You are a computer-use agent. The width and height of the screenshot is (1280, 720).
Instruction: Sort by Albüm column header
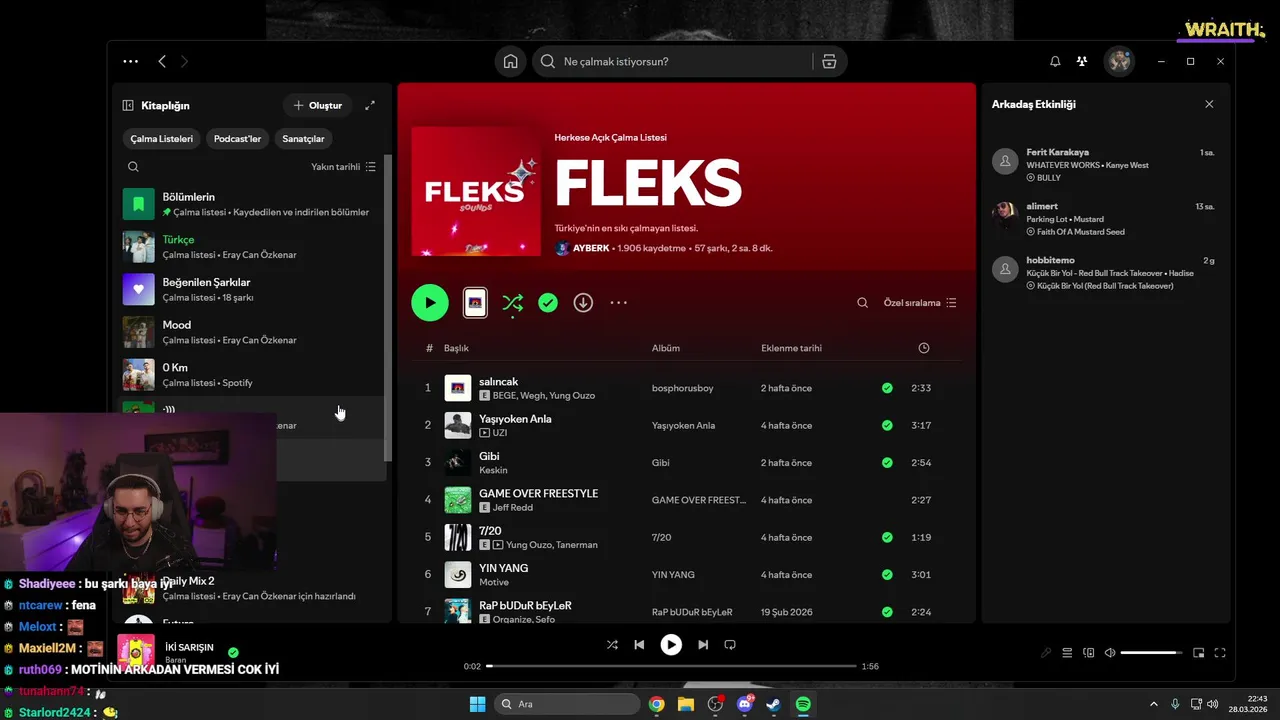[666, 348]
